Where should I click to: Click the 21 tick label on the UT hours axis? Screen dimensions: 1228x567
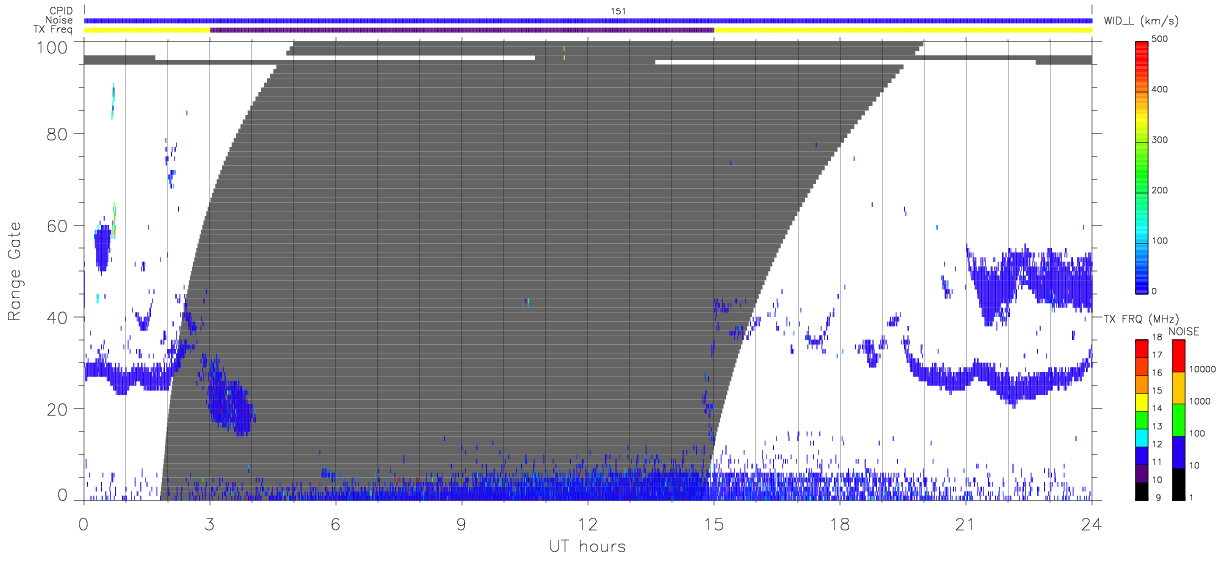tap(966, 523)
